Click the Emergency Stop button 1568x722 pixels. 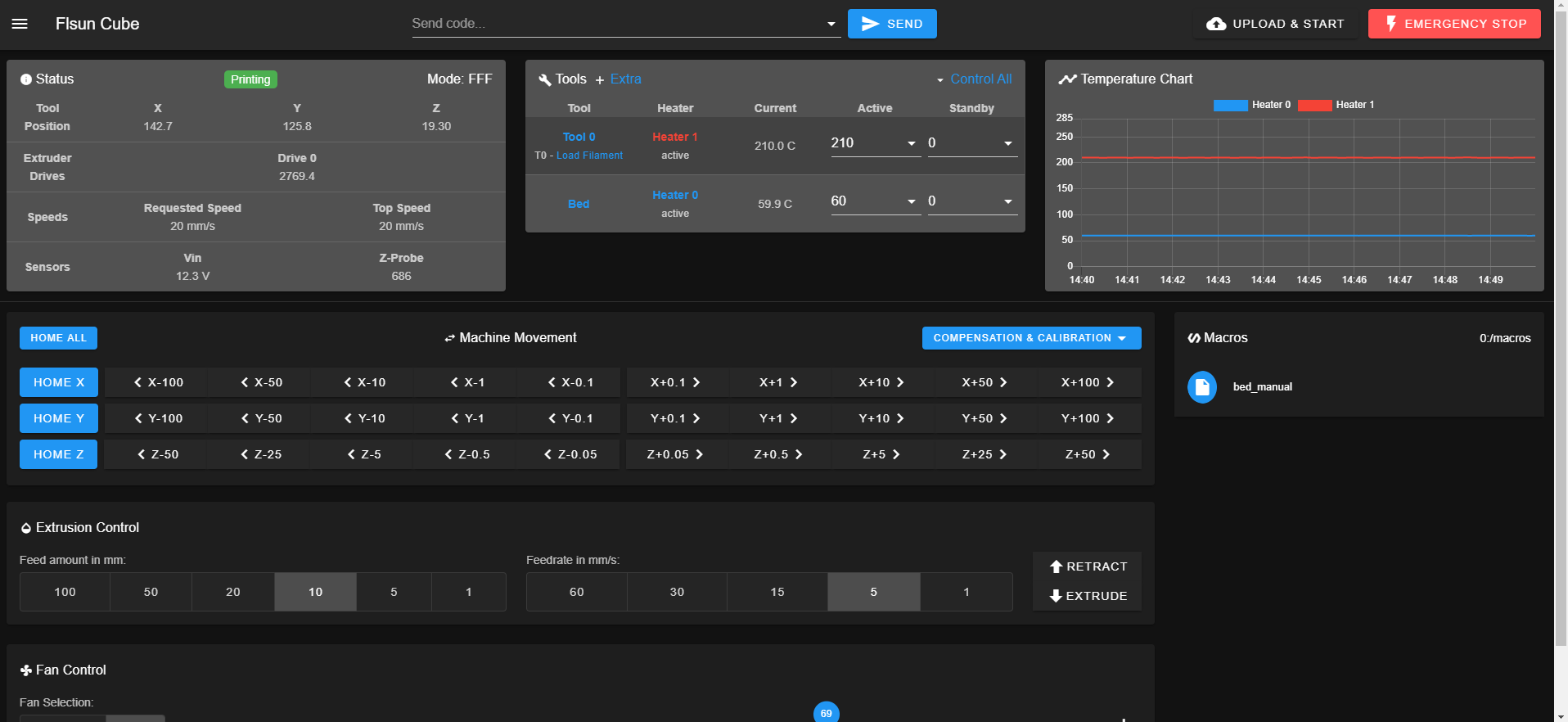[1454, 24]
